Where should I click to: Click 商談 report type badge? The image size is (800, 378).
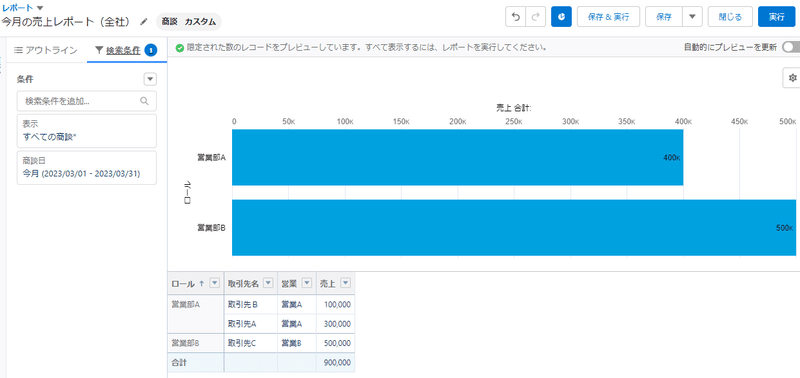pos(169,22)
